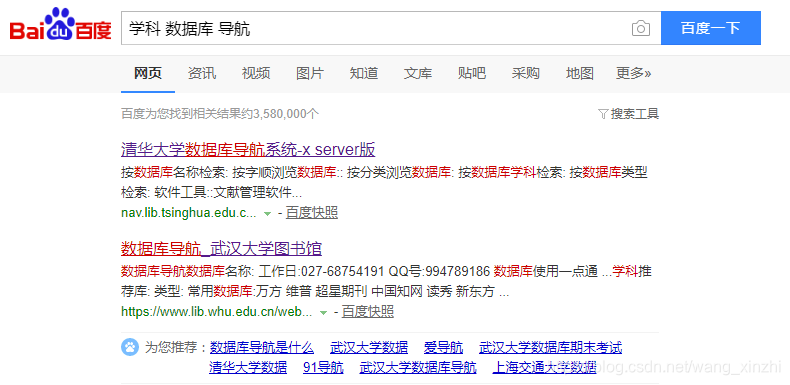Open the 数据库导航_武汉大学图书馆 result

[x=222, y=248]
